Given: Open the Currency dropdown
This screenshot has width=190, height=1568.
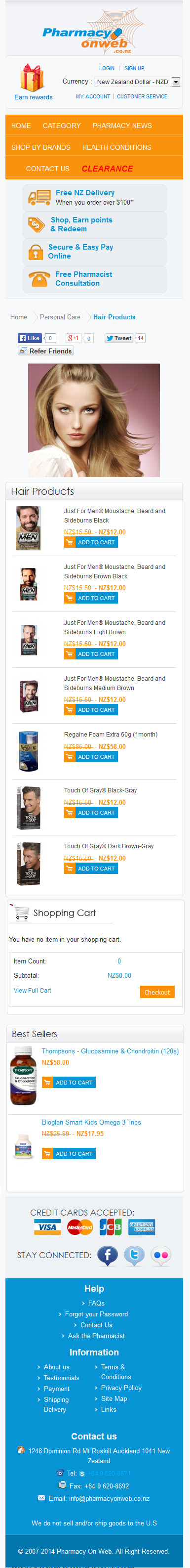Looking at the screenshot, I should [x=137, y=82].
